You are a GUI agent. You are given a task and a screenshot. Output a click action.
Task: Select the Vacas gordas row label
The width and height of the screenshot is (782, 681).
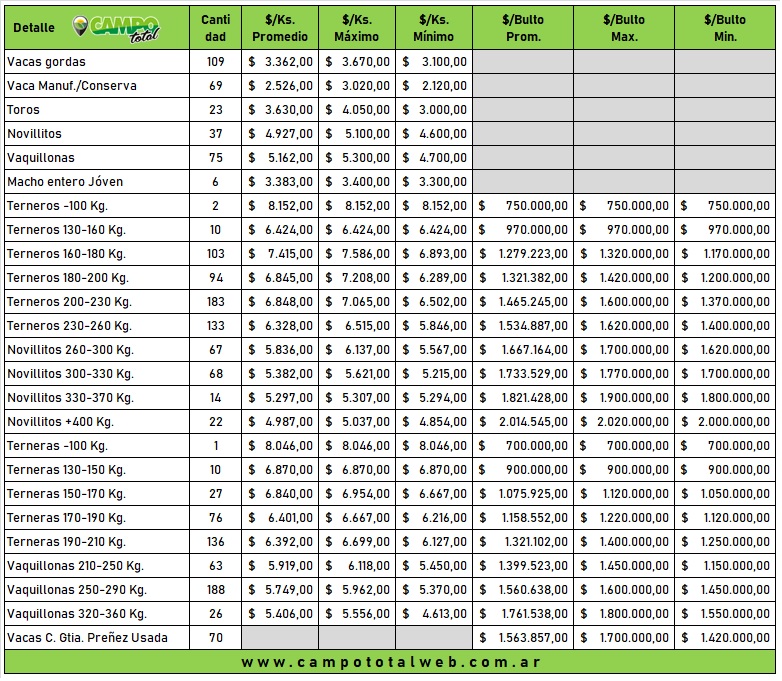46,62
